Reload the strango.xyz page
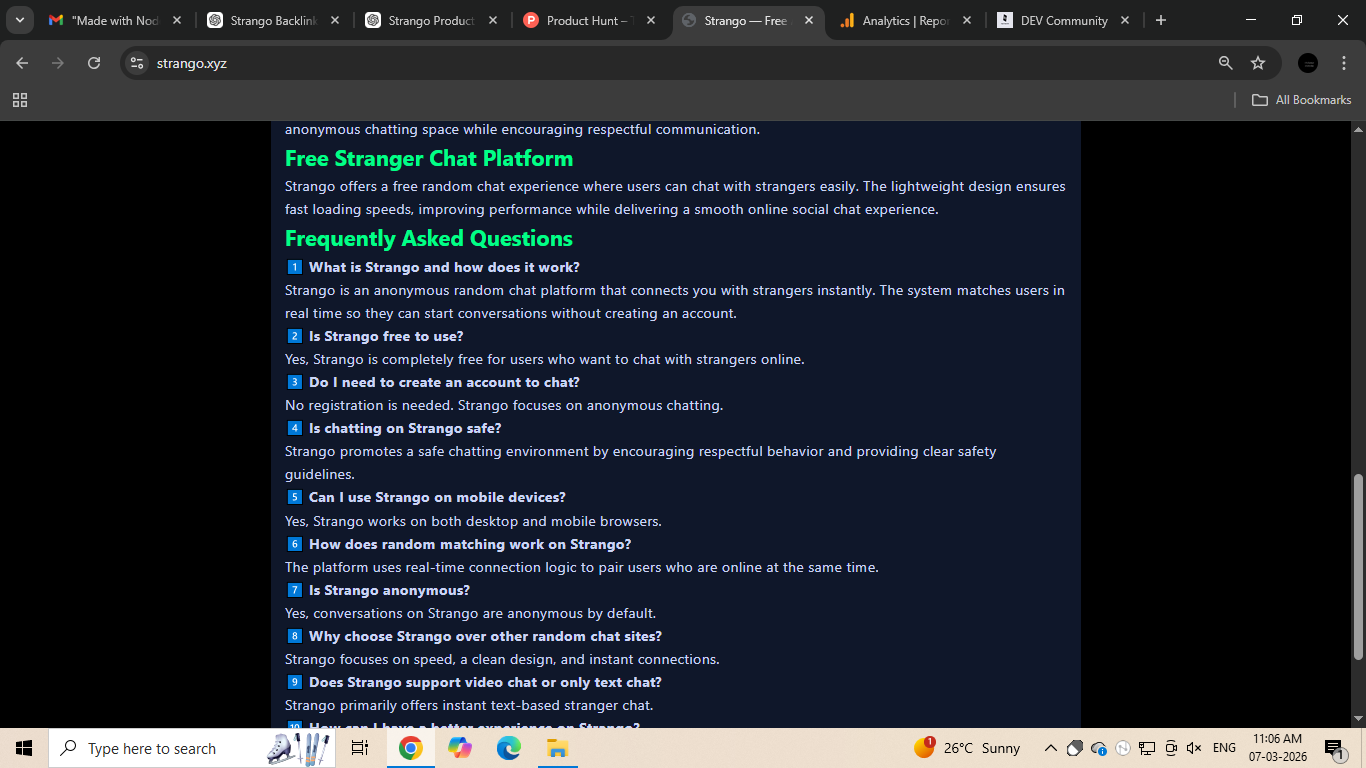Image resolution: width=1366 pixels, height=768 pixels. point(93,62)
